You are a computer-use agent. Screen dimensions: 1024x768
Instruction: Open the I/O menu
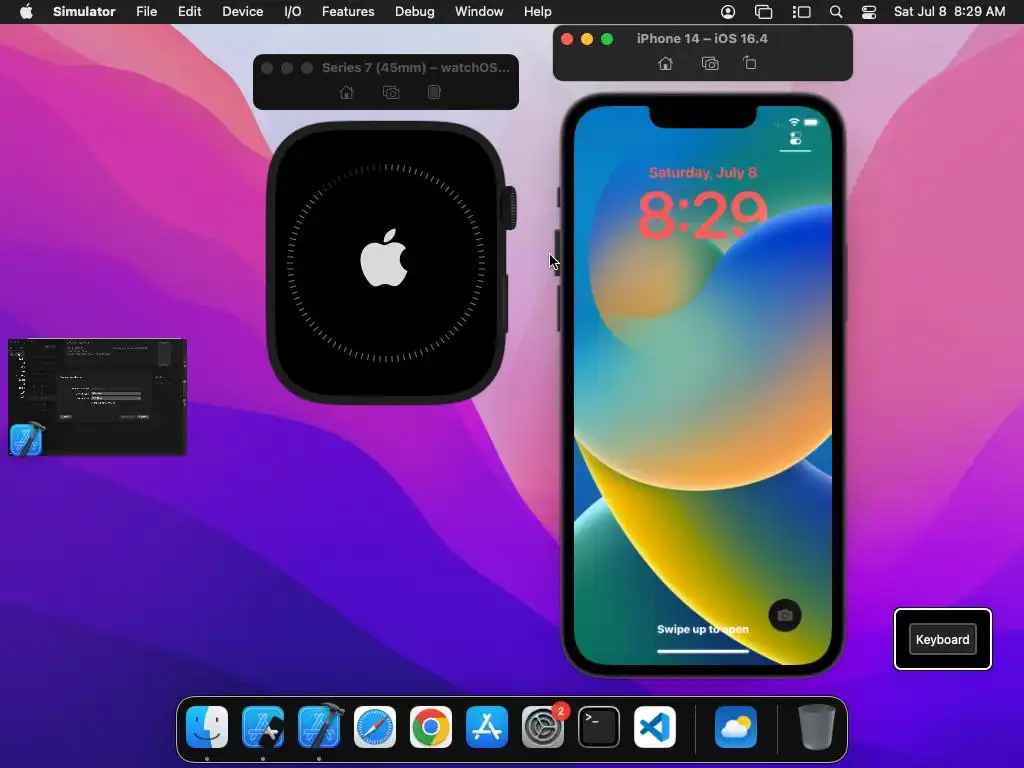293,11
